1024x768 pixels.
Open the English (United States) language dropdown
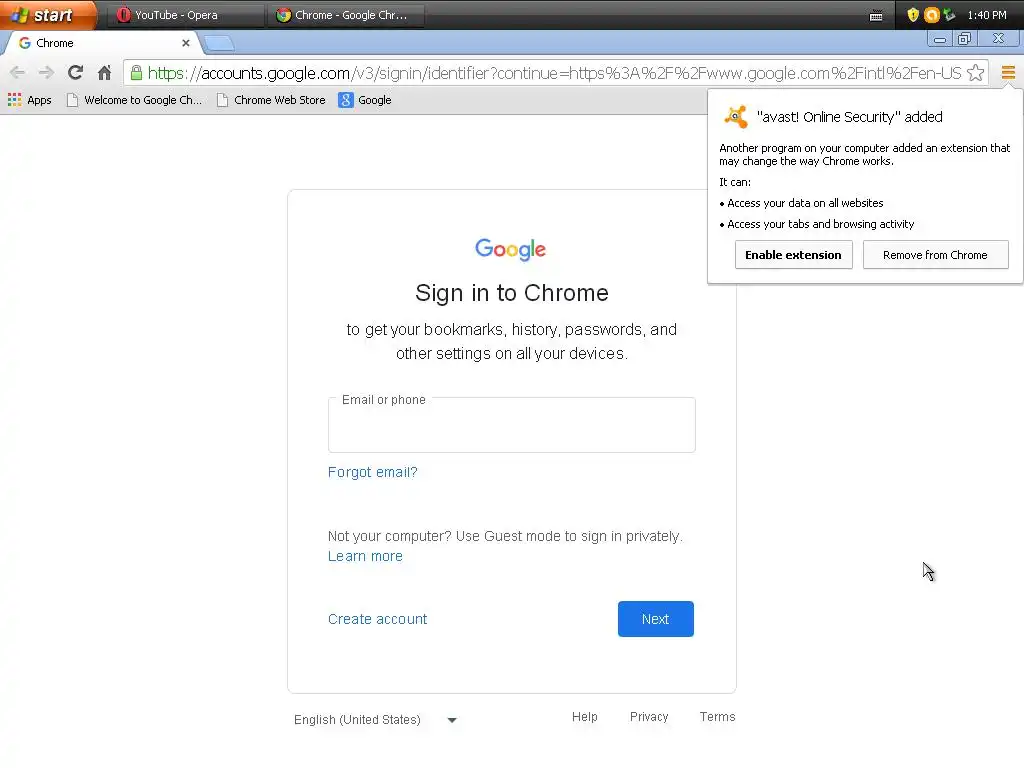pos(376,720)
